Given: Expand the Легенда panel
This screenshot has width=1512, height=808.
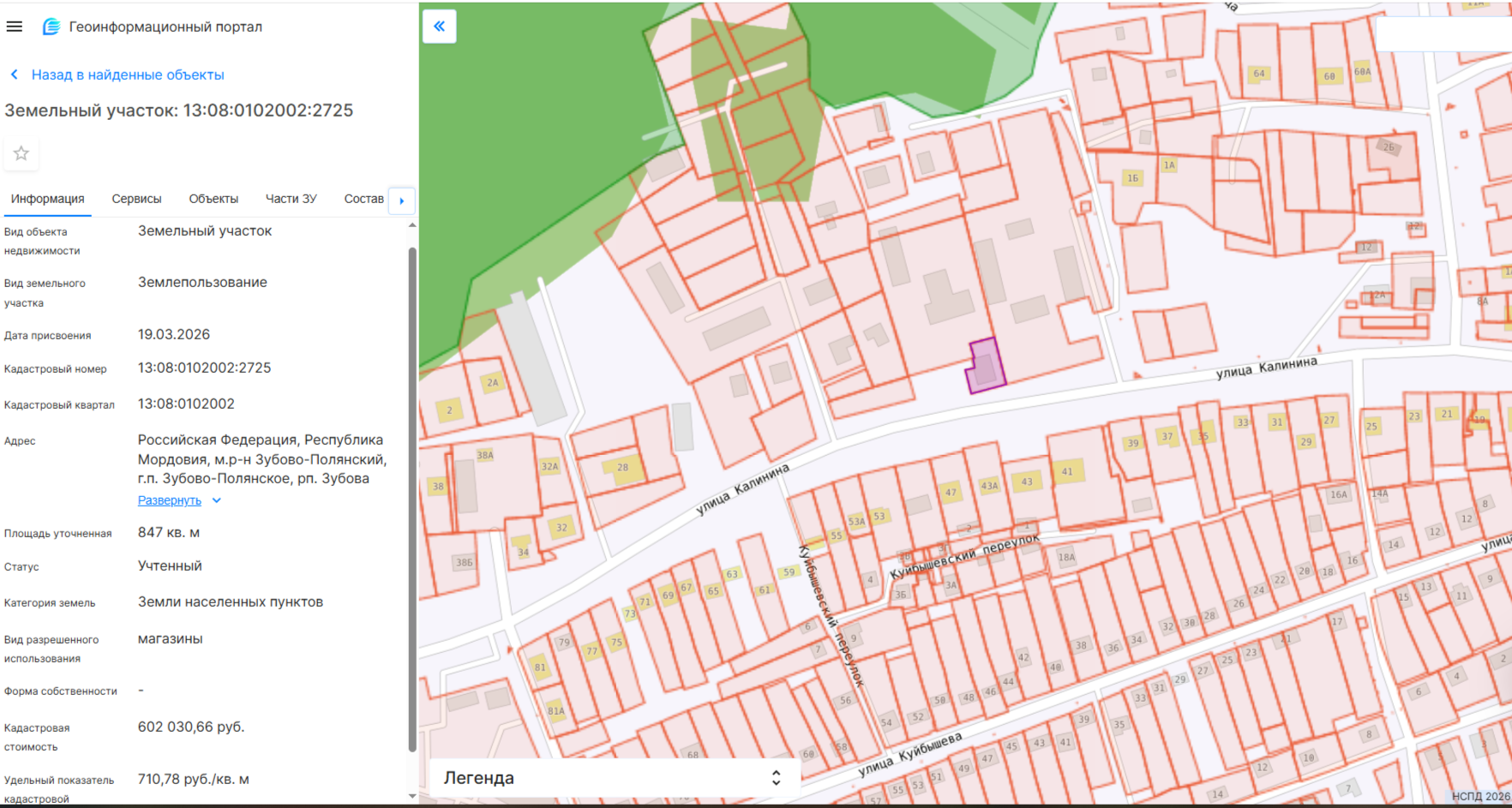Looking at the screenshot, I should (776, 777).
